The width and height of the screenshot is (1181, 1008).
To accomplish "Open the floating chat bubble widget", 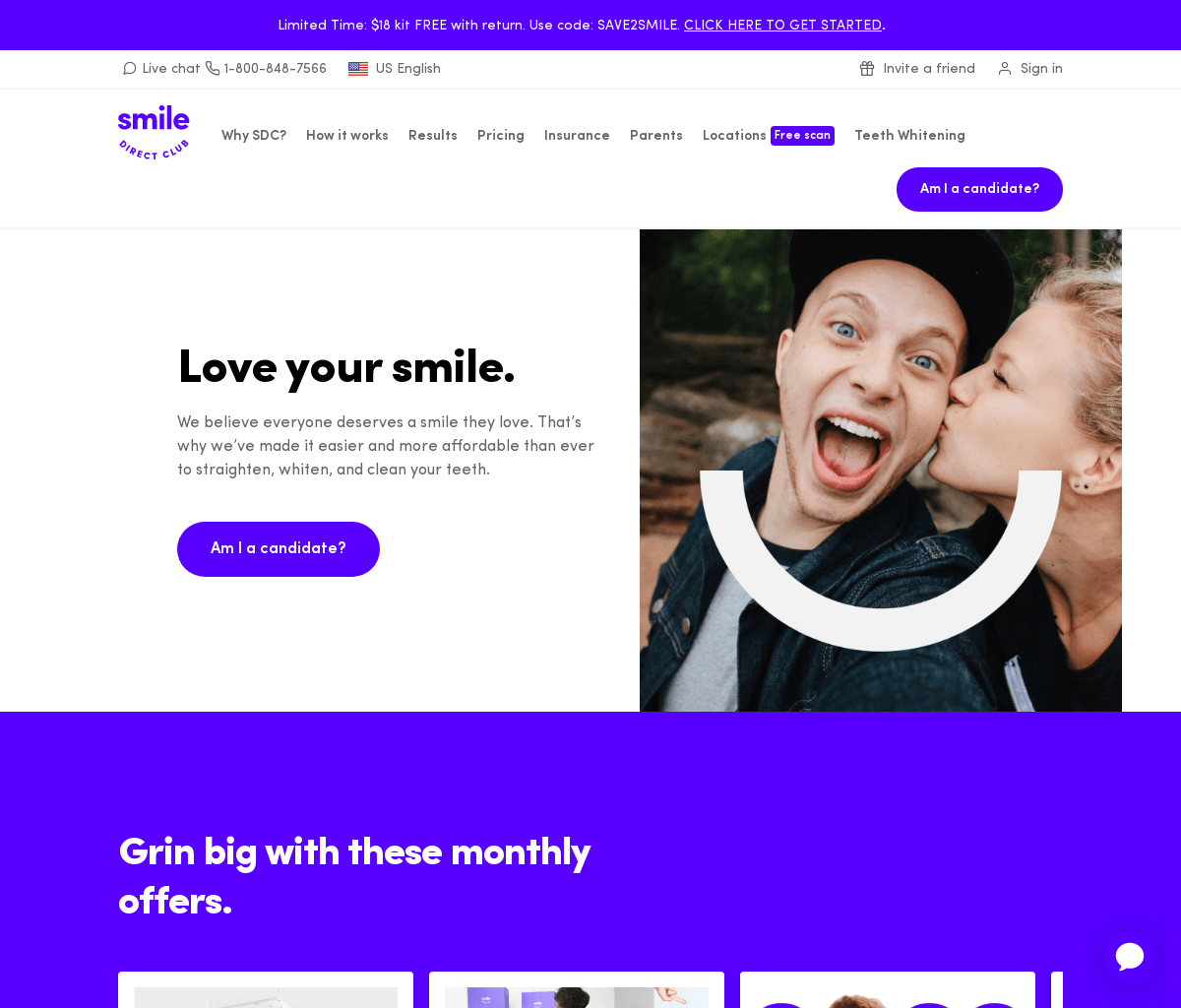I will point(1130,956).
